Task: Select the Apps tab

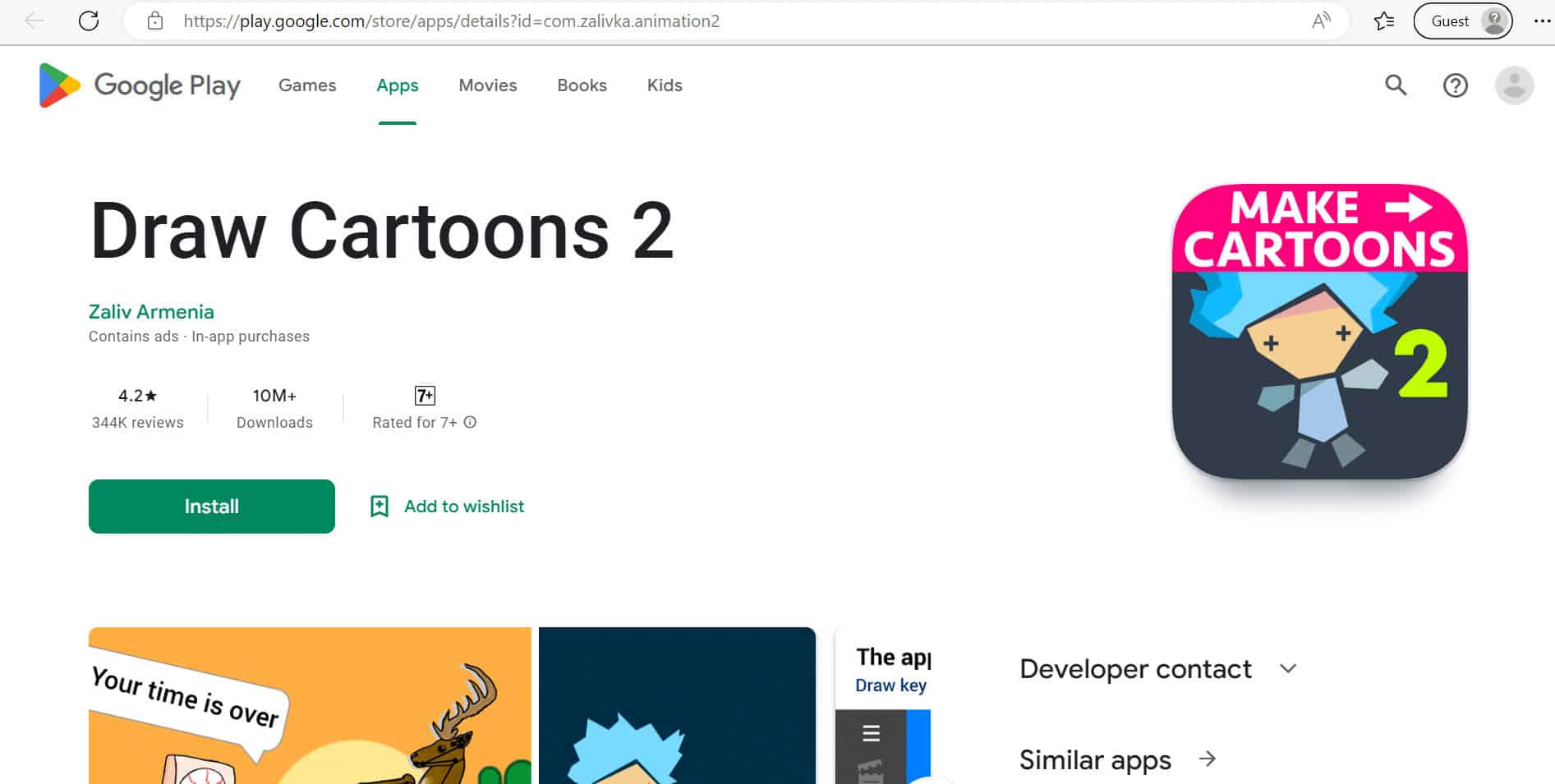Action: 398,85
